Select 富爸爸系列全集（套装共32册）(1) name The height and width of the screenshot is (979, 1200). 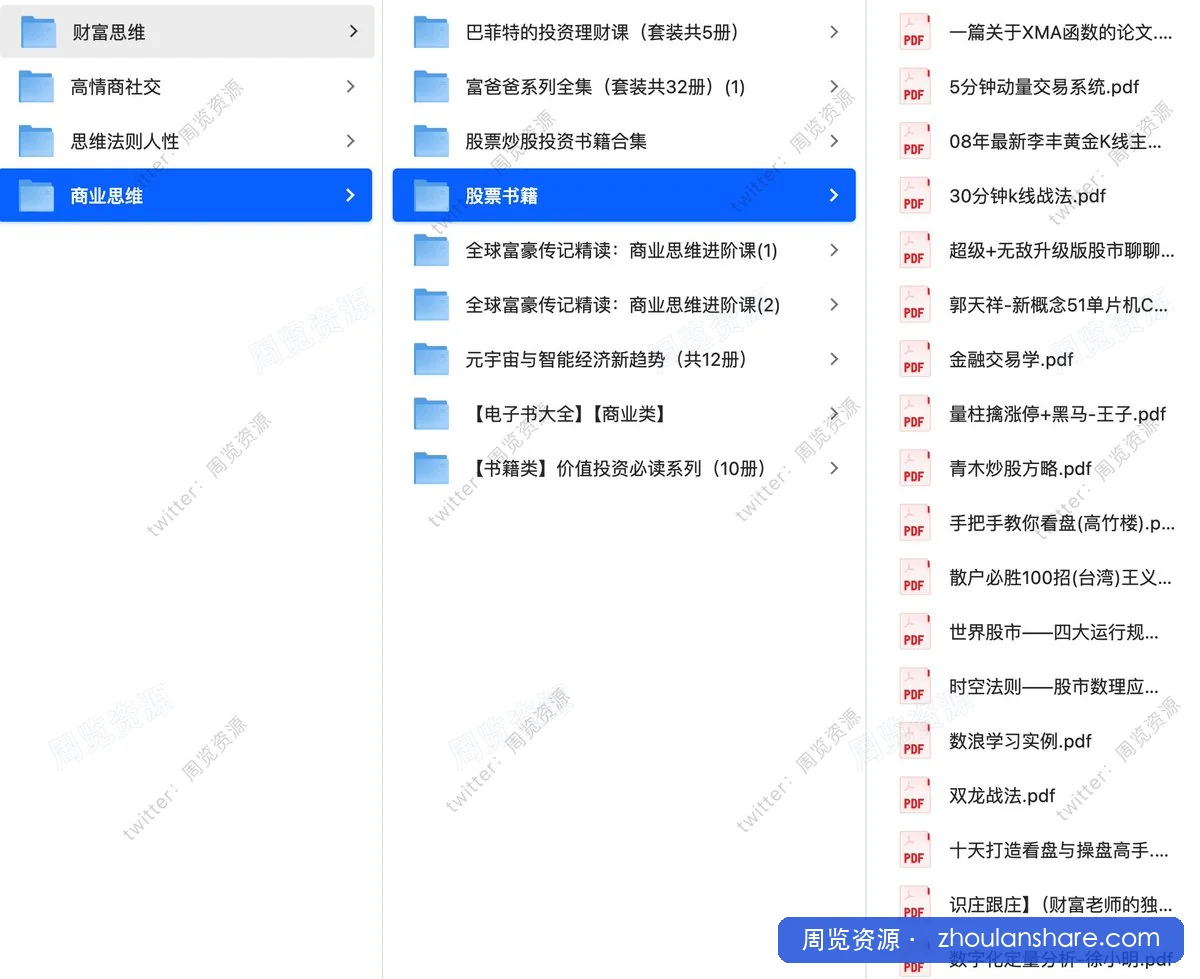pyautogui.click(x=606, y=87)
